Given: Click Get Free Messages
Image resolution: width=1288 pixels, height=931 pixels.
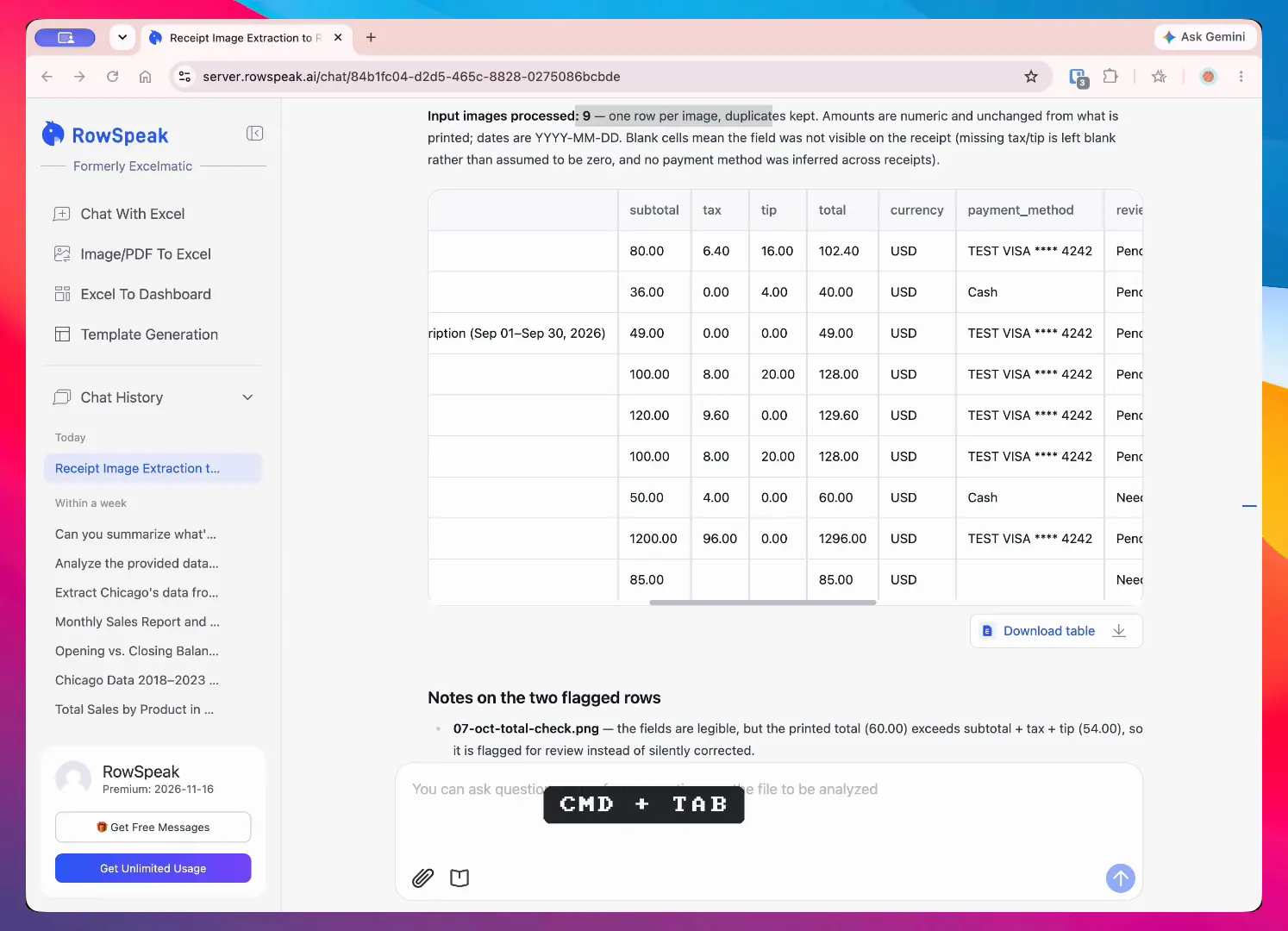Looking at the screenshot, I should pyautogui.click(x=153, y=828).
